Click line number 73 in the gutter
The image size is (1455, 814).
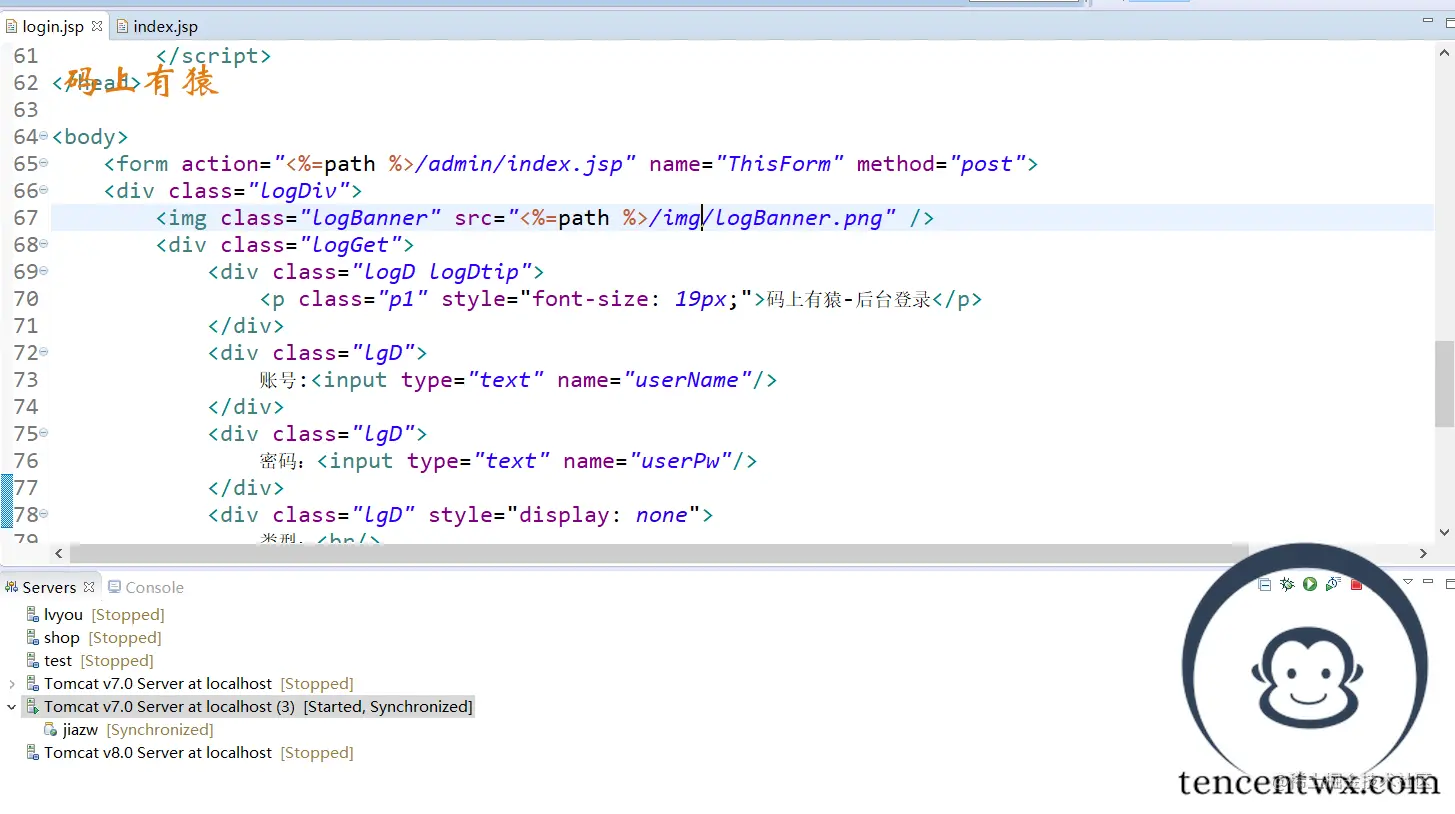pyautogui.click(x=26, y=379)
